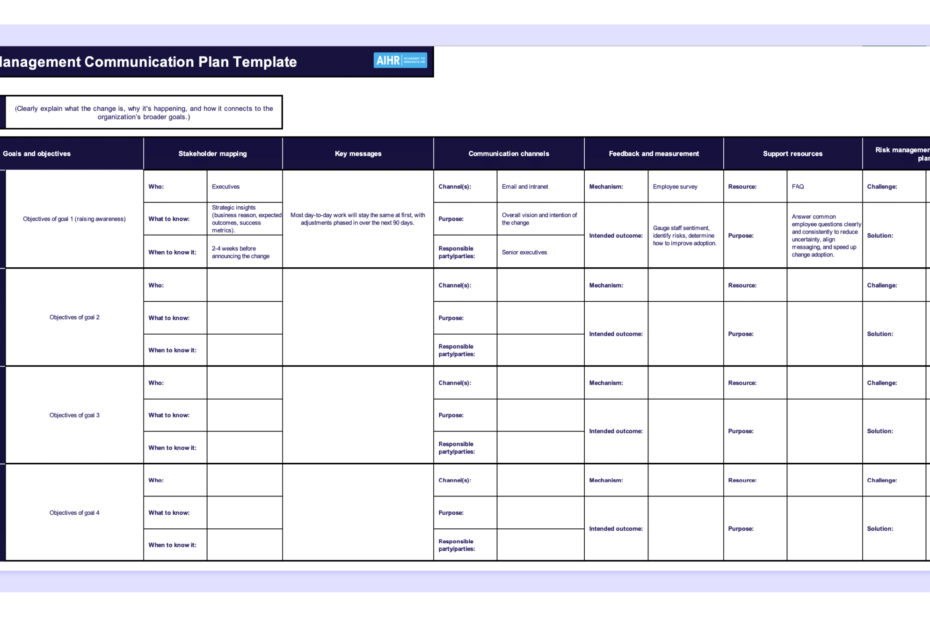The height and width of the screenshot is (620, 930).
Task: Select 'Intended outcome:' label in goal 2 row
Action: pos(616,334)
